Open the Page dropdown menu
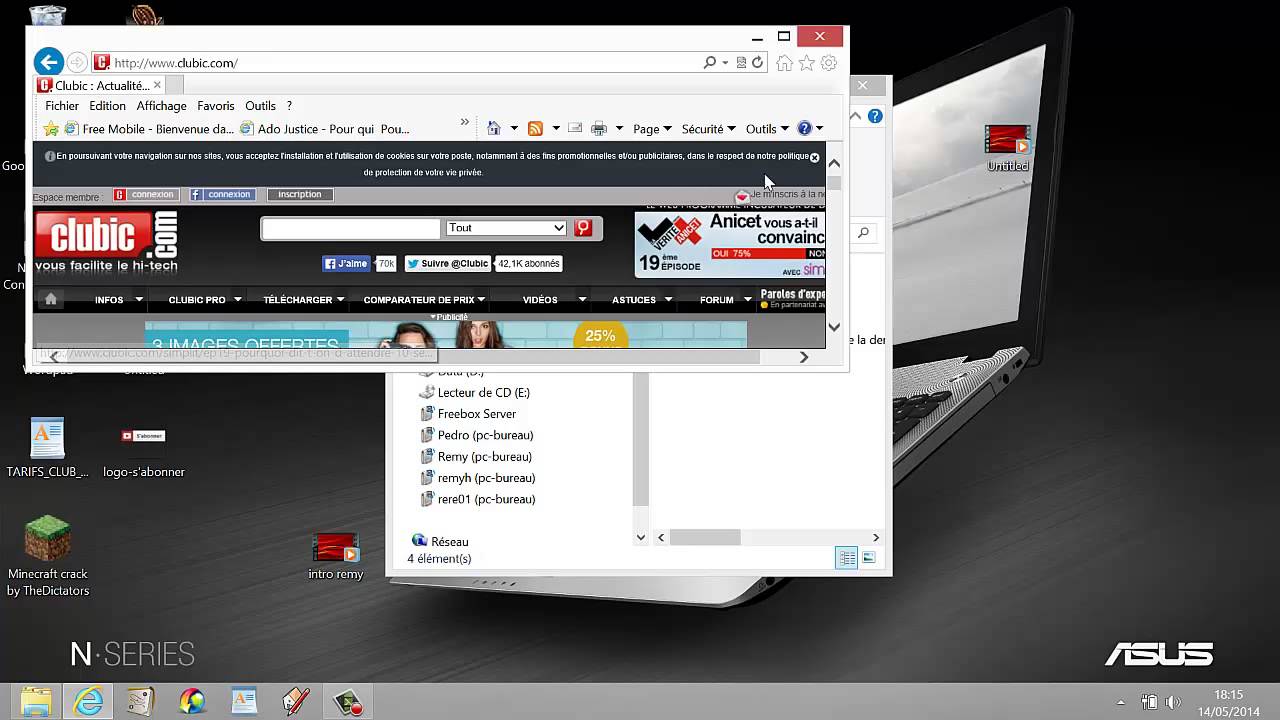The width and height of the screenshot is (1280, 720). pyautogui.click(x=652, y=129)
